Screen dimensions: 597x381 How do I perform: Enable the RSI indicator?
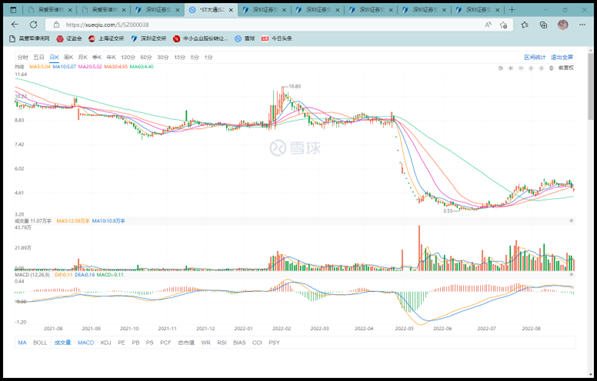coord(222,343)
